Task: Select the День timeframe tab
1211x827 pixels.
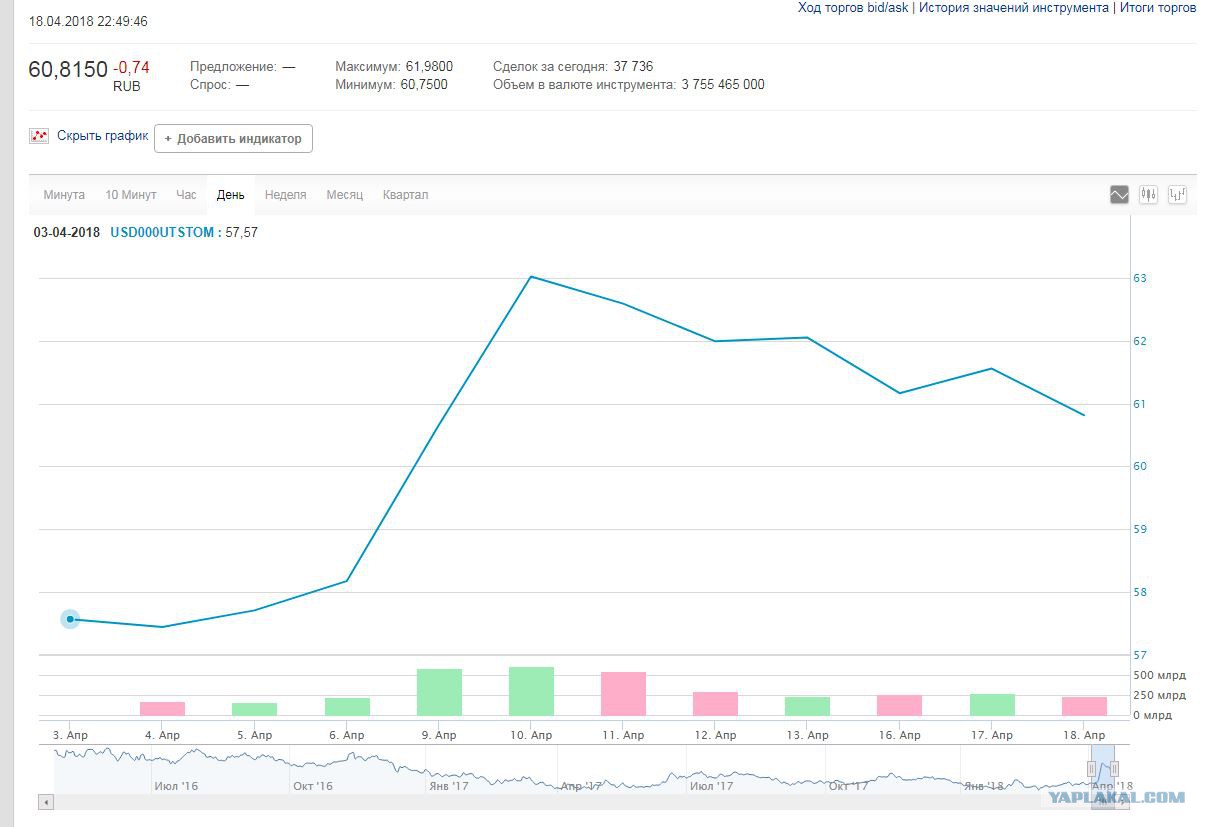Action: click(x=230, y=195)
